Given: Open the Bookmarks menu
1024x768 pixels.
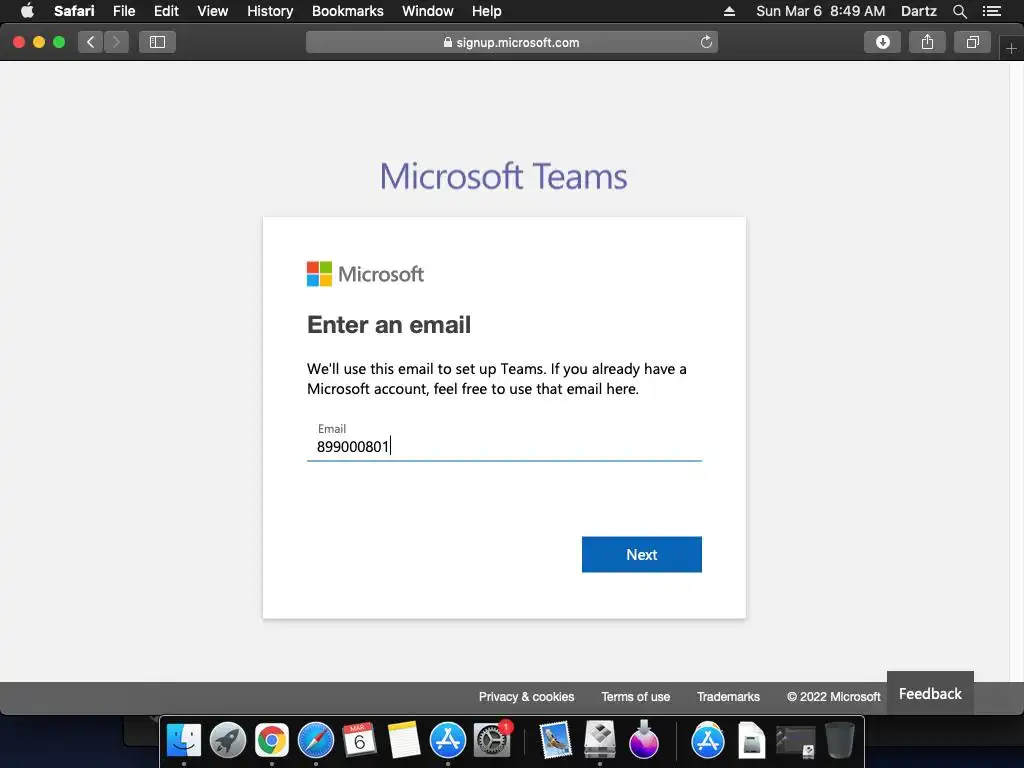Looking at the screenshot, I should tap(347, 11).
